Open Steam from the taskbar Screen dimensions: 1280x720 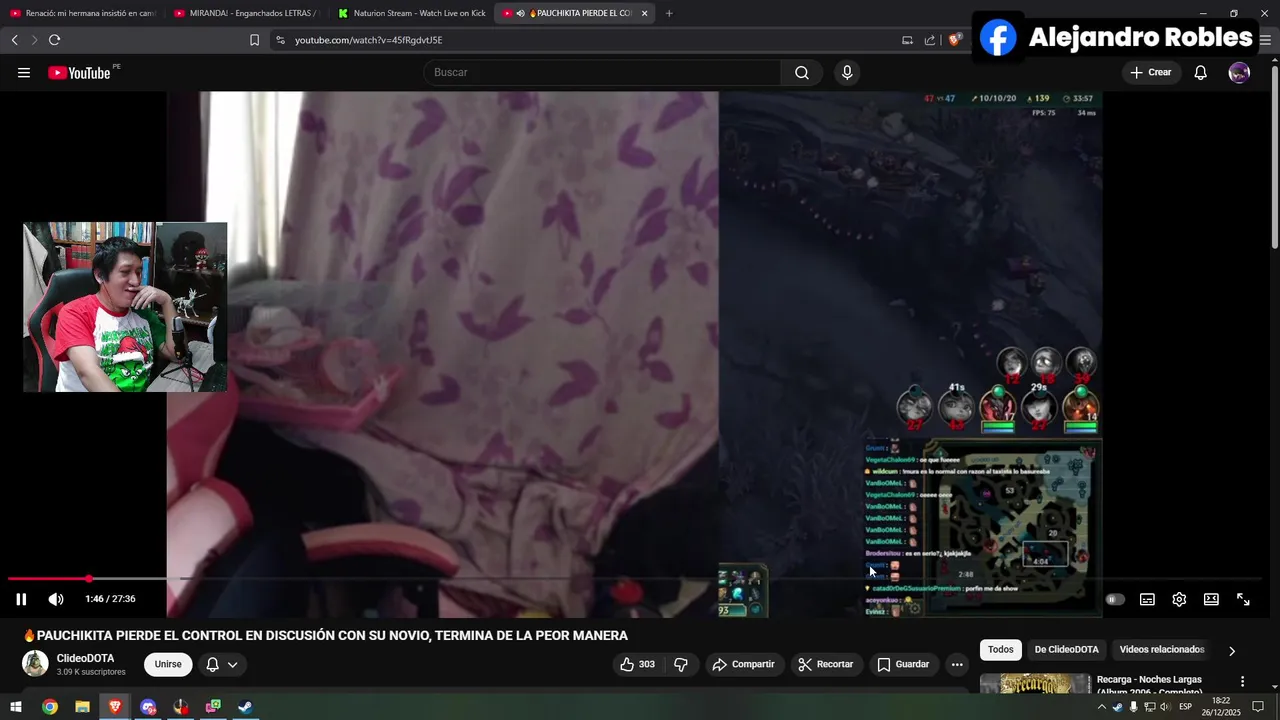[245, 707]
